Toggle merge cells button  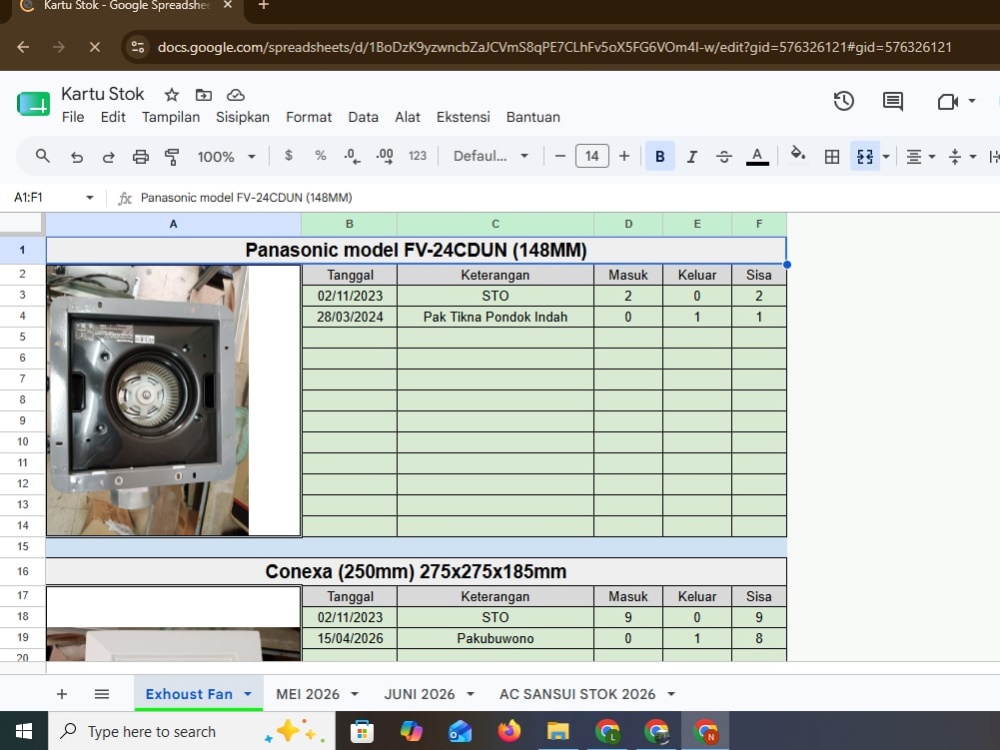(x=865, y=156)
